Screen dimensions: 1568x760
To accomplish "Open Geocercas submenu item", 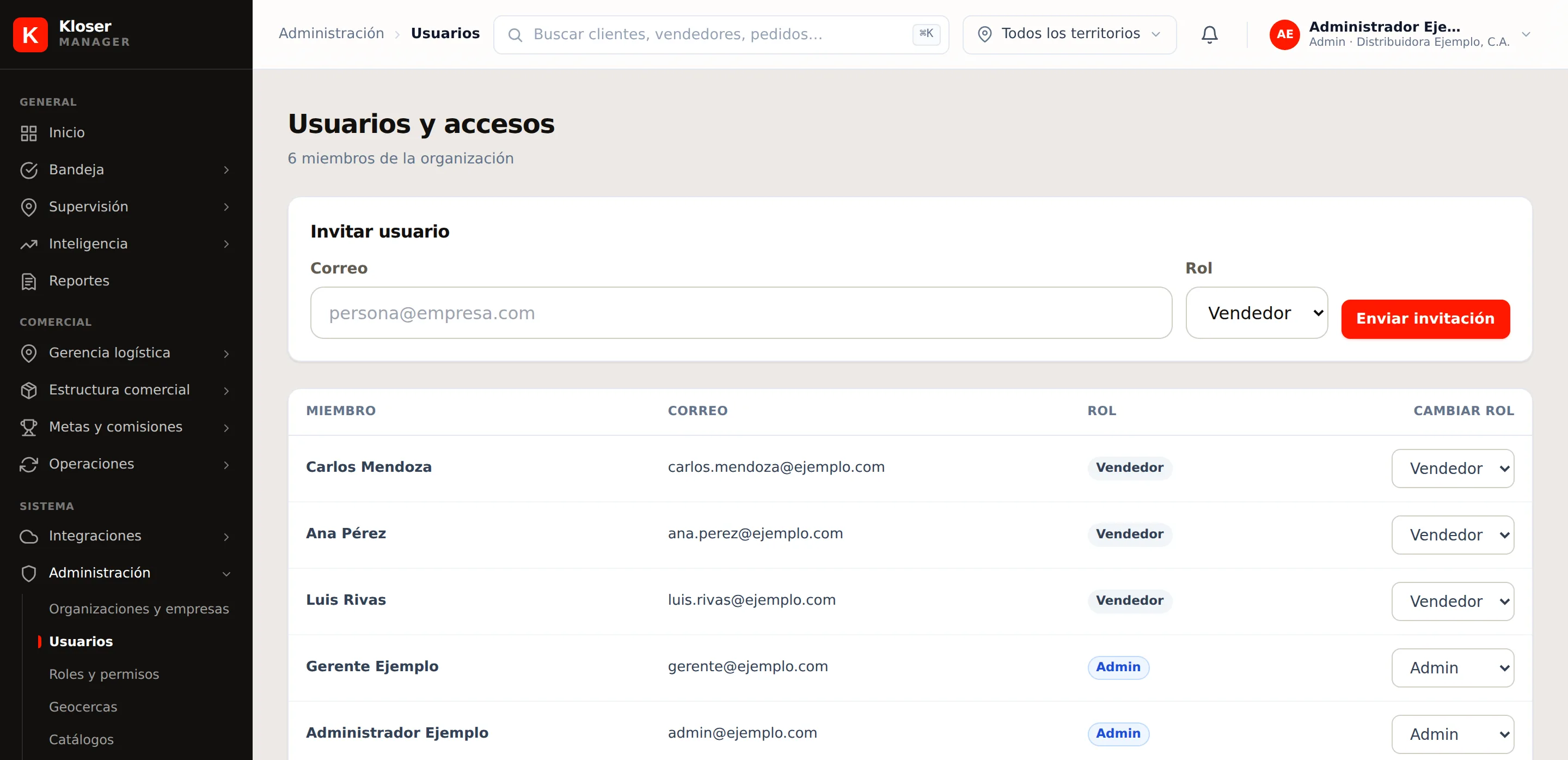I will tap(83, 707).
